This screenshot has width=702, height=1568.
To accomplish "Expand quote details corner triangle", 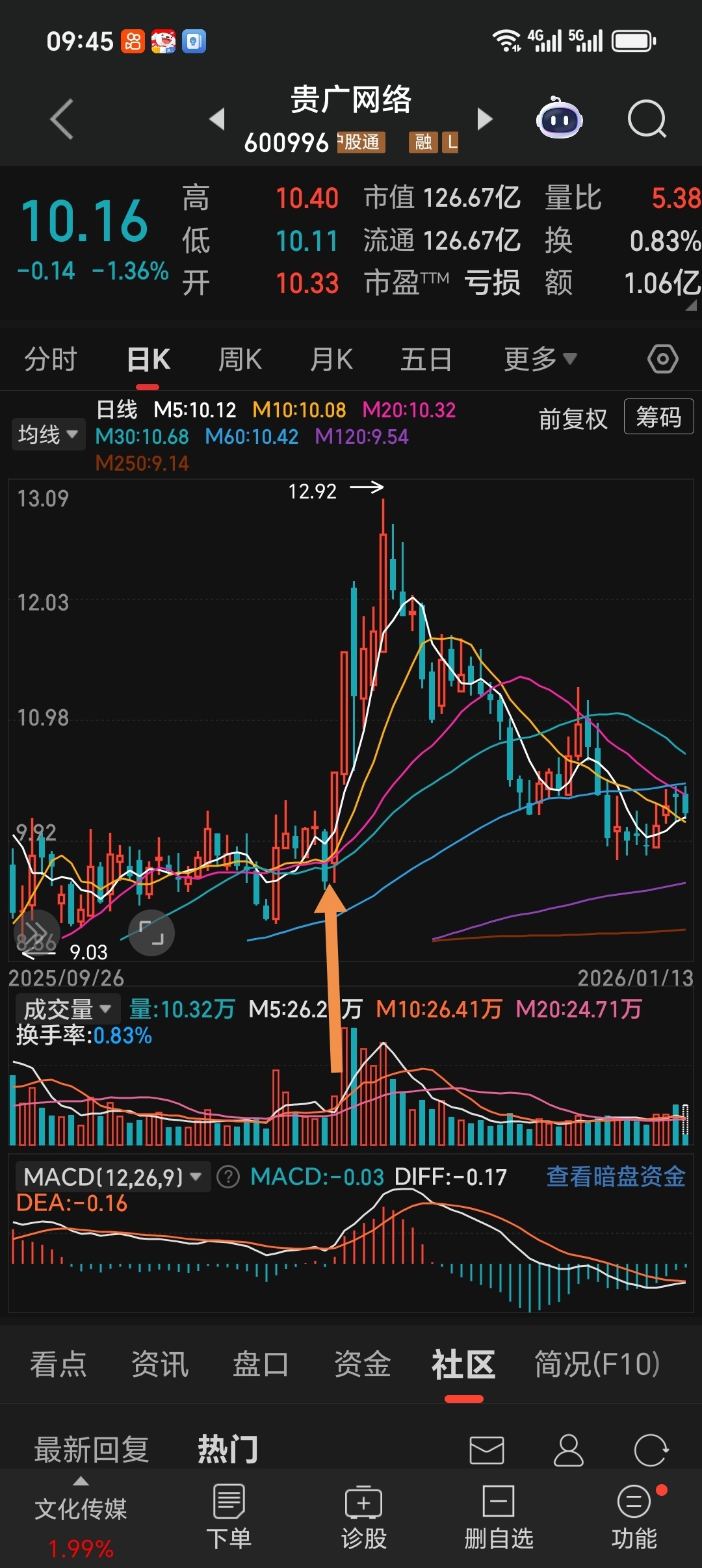I will (690, 306).
